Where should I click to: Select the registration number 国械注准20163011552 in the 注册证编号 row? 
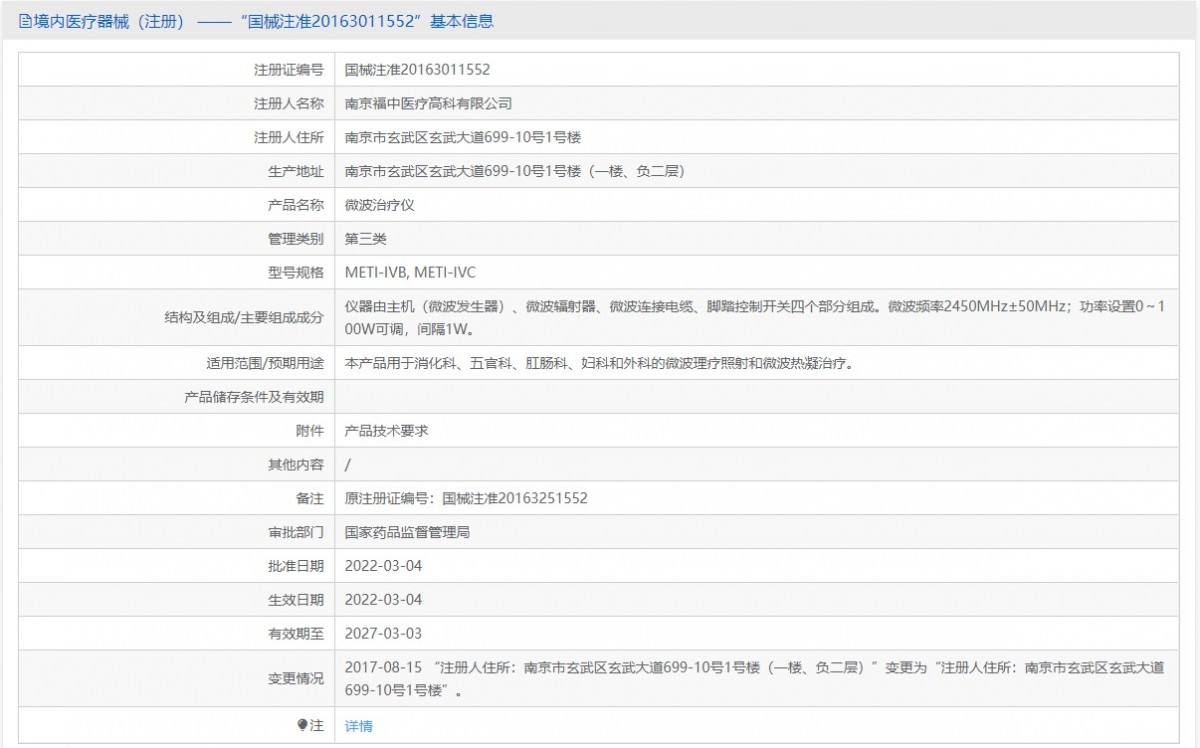[x=417, y=70]
